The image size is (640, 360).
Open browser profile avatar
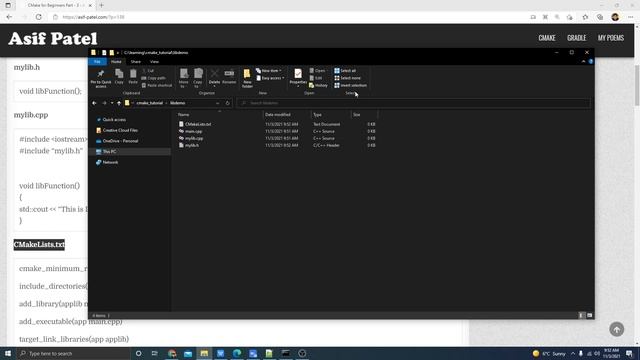615,17
